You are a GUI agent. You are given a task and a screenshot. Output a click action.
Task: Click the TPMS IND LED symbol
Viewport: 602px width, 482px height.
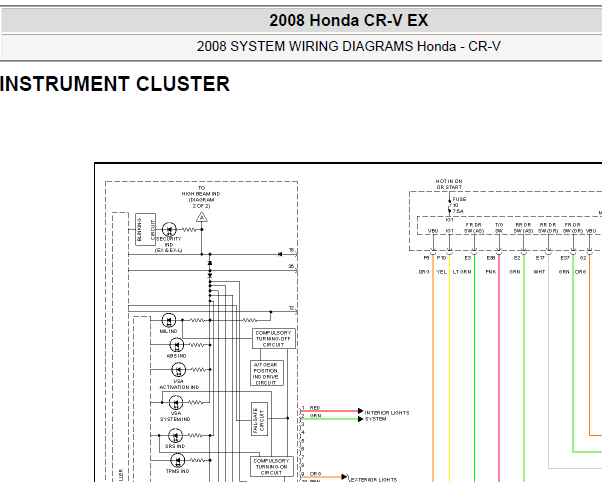(177, 460)
